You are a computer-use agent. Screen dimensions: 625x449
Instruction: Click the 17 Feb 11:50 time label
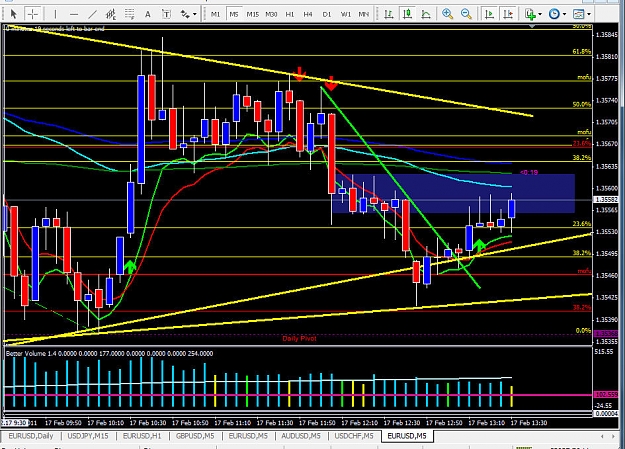(317, 423)
